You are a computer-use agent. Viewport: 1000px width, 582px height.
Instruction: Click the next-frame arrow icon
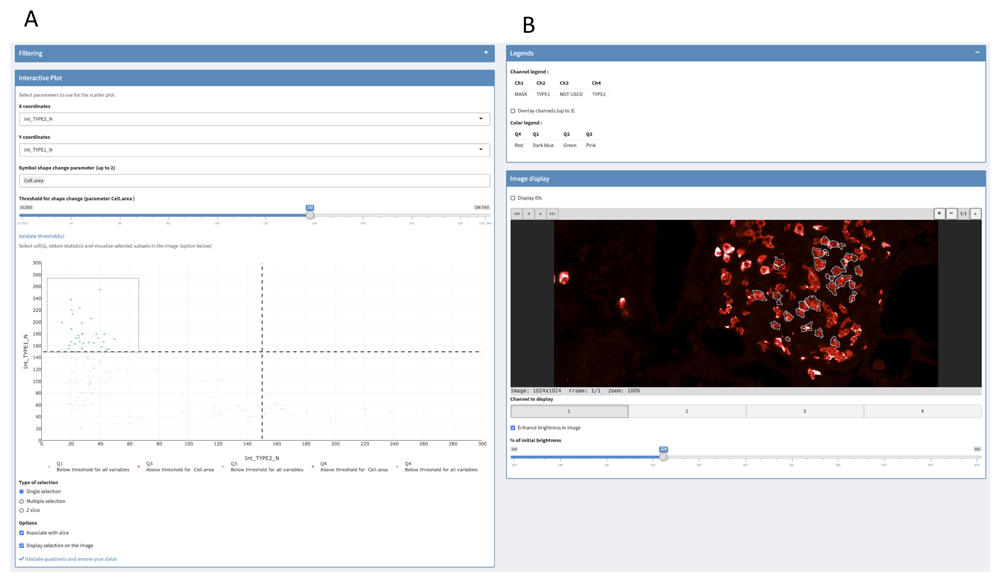(541, 213)
